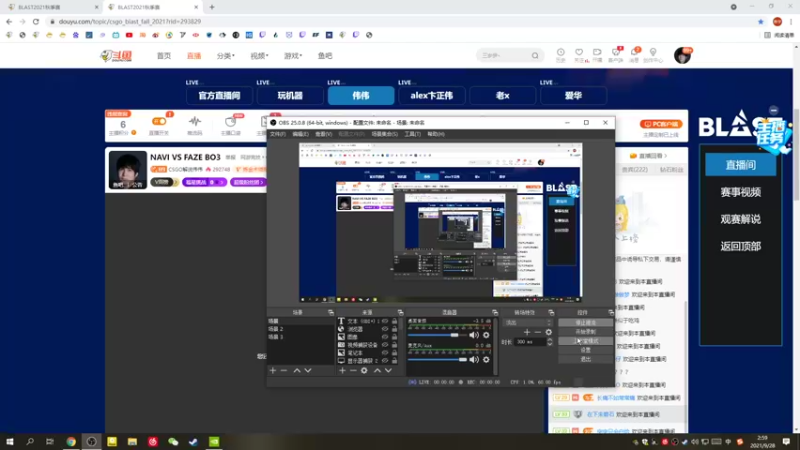Screen dimensions: 800x450
Task: Bookmark this page with Chrome star icon
Action: pos(761,21)
